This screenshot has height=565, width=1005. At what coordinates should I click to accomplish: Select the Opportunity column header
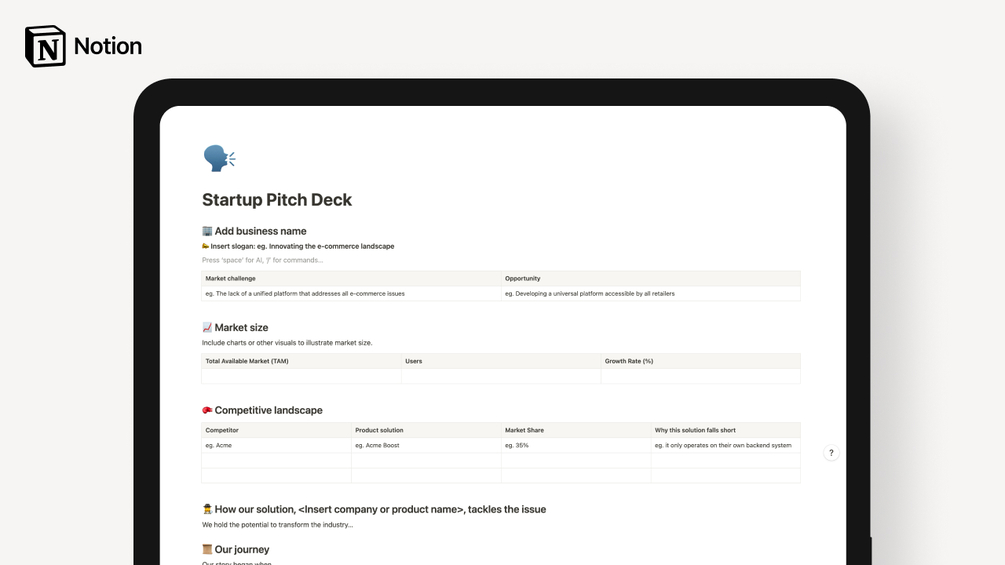[x=523, y=279]
